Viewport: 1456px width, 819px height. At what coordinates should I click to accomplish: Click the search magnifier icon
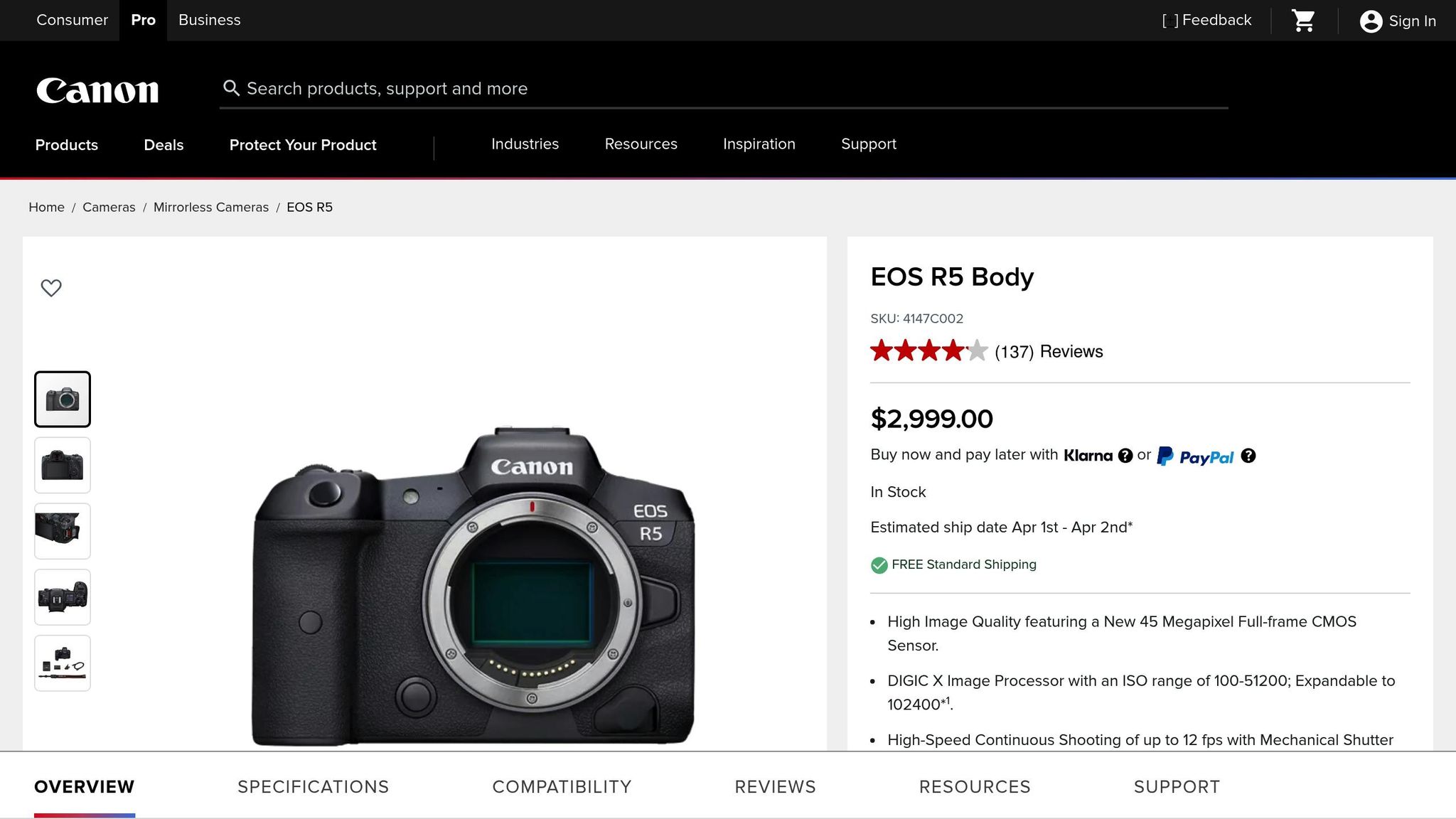tap(231, 88)
